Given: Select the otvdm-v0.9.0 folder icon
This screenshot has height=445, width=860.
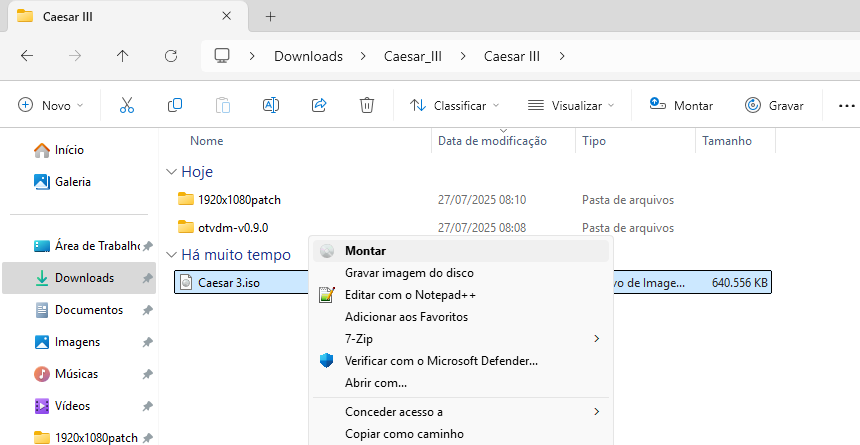Looking at the screenshot, I should coord(186,227).
